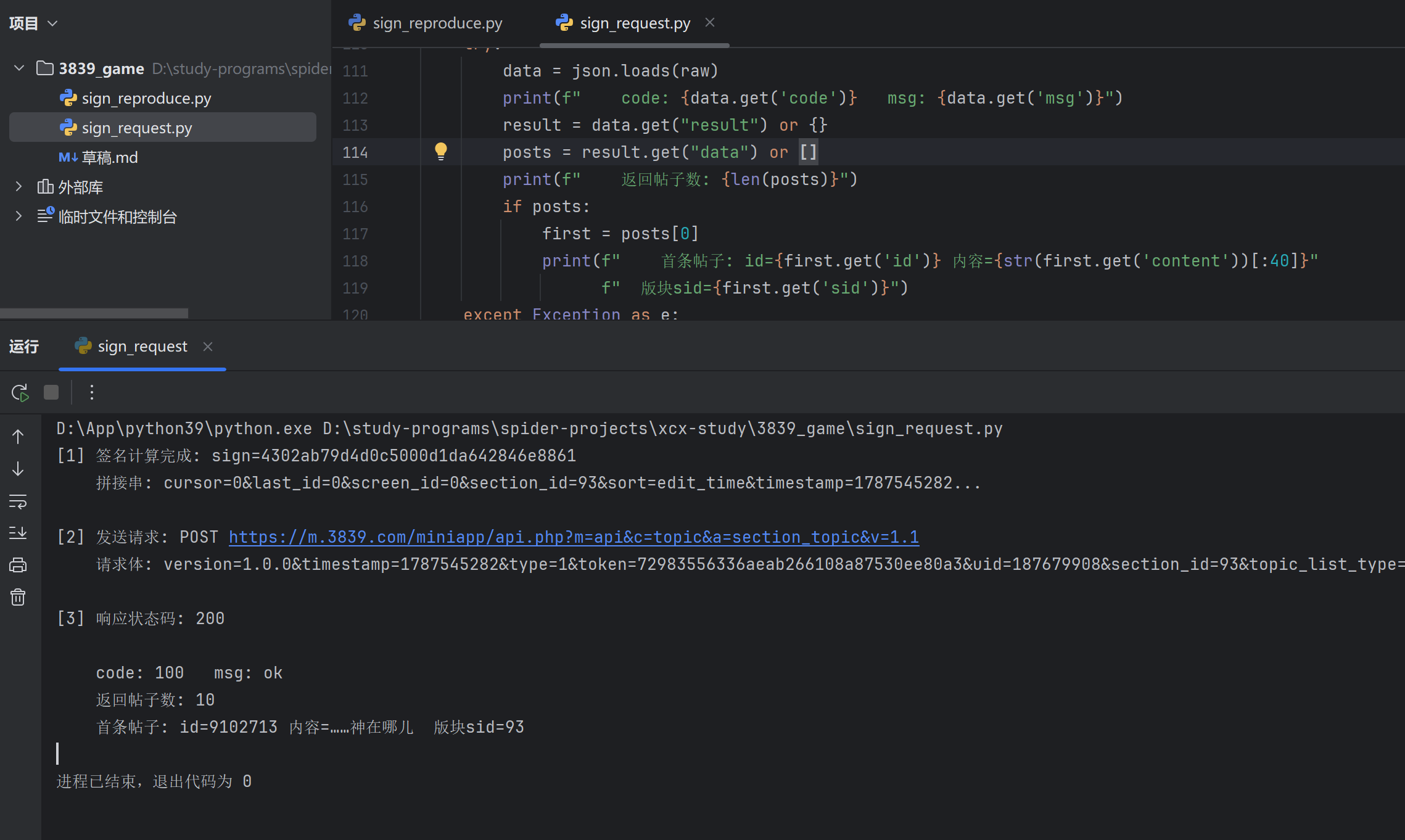The image size is (1405, 840).
Task: Click the down arrow in run console
Action: pyautogui.click(x=18, y=469)
